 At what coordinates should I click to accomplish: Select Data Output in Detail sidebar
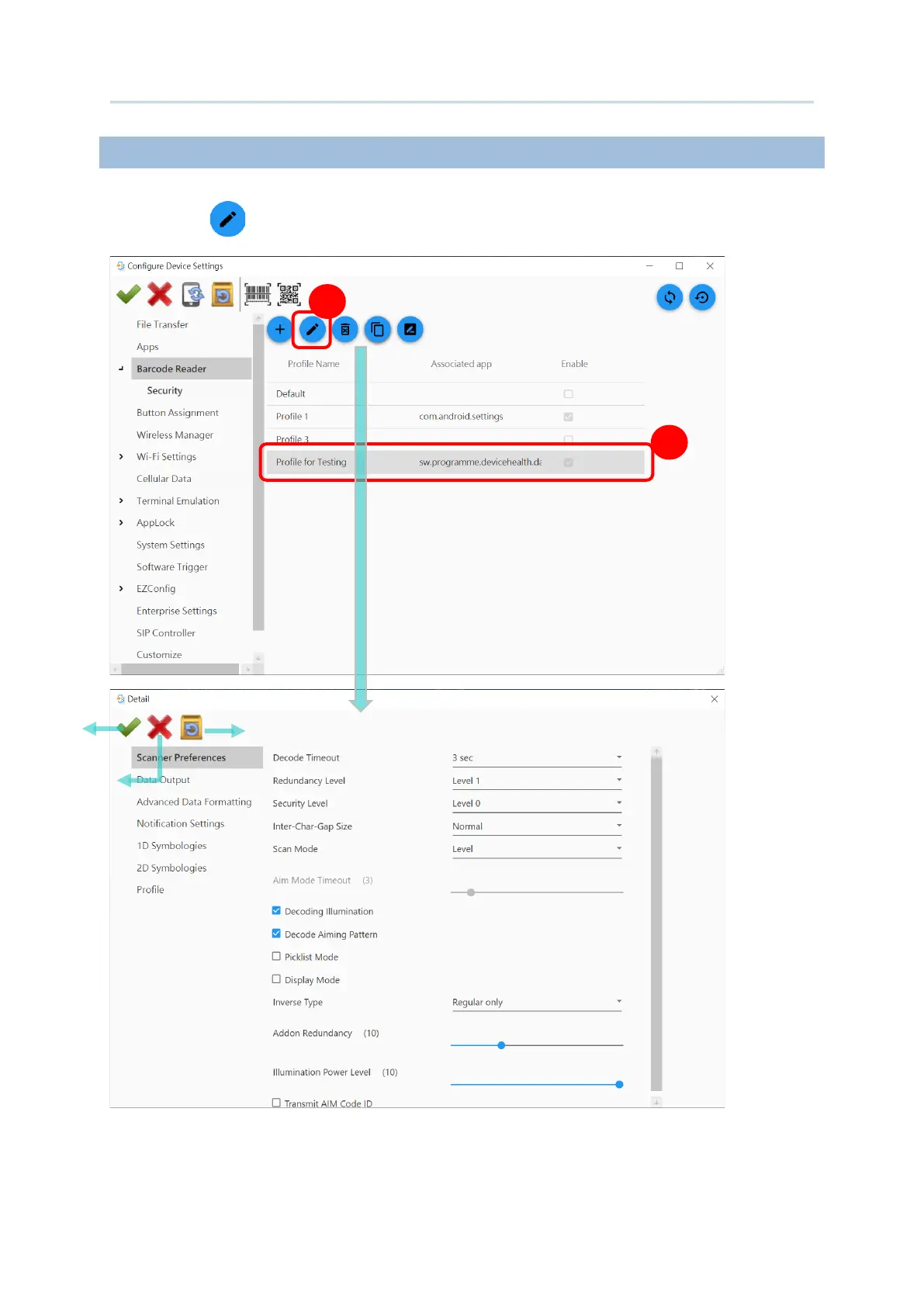[163, 780]
